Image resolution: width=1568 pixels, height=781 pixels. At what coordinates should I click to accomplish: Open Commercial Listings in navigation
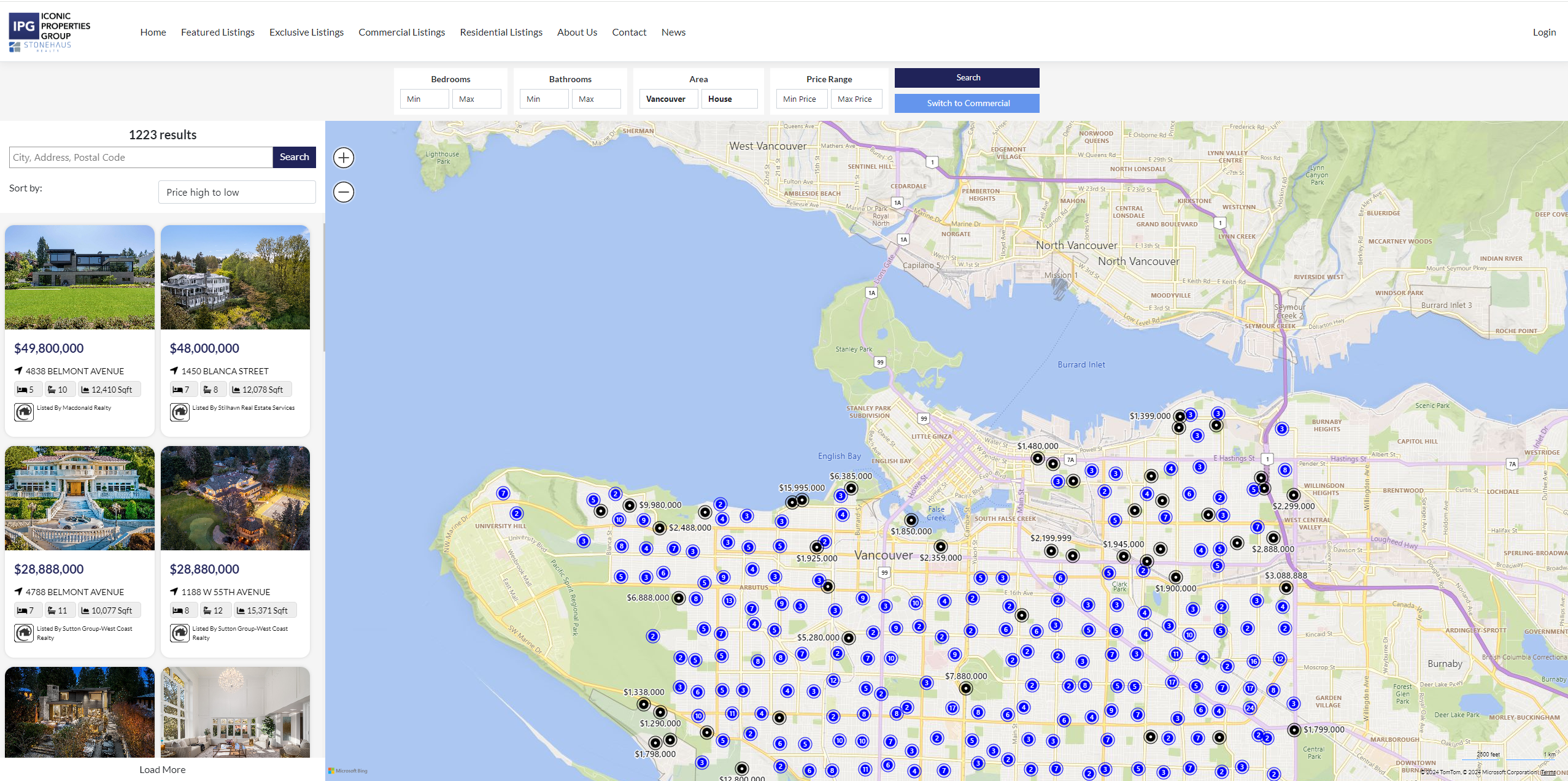pyautogui.click(x=402, y=32)
